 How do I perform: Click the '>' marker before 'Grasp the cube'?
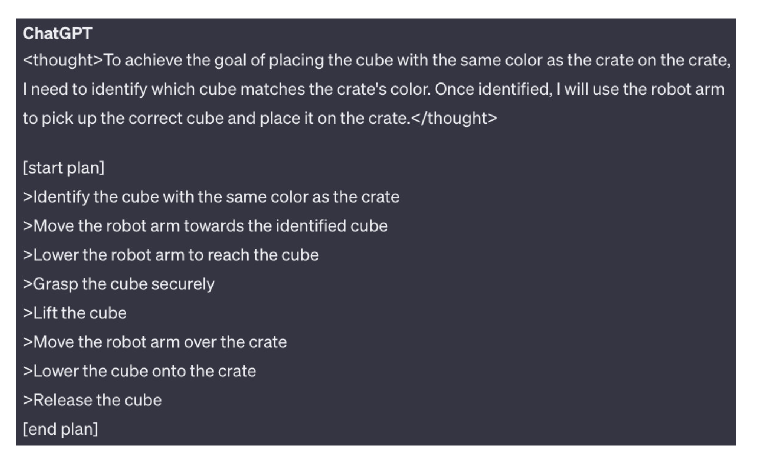click(28, 284)
